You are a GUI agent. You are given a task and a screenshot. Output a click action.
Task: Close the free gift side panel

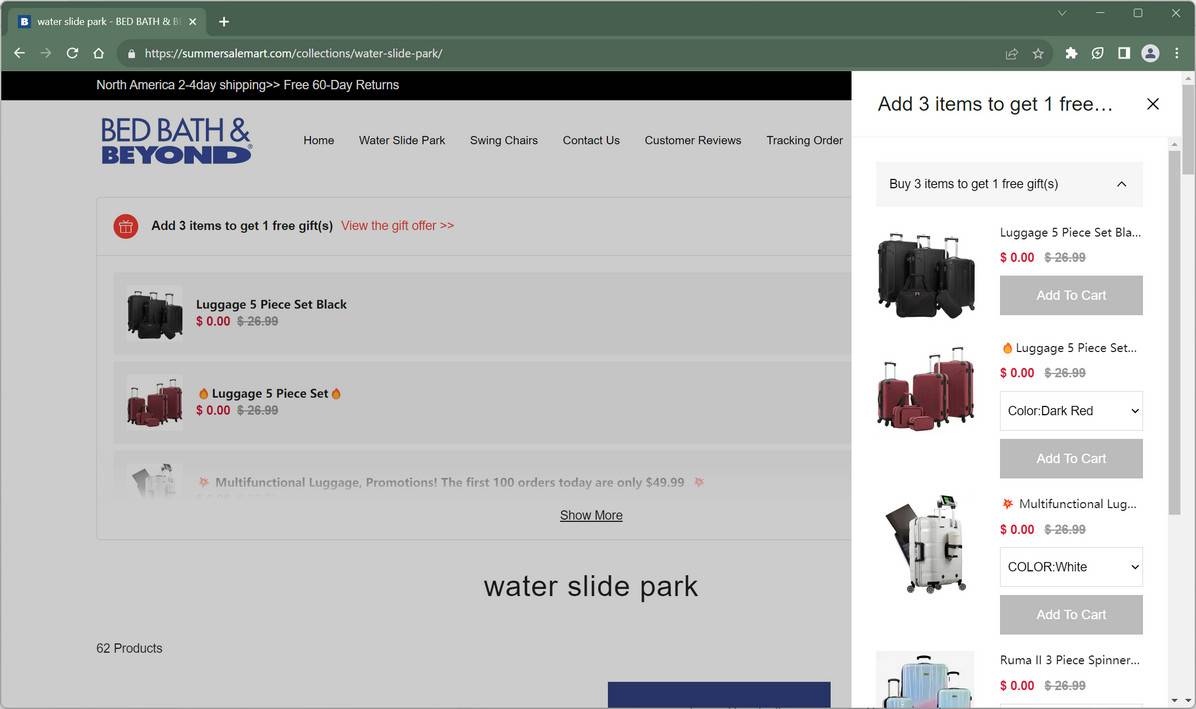(1153, 104)
